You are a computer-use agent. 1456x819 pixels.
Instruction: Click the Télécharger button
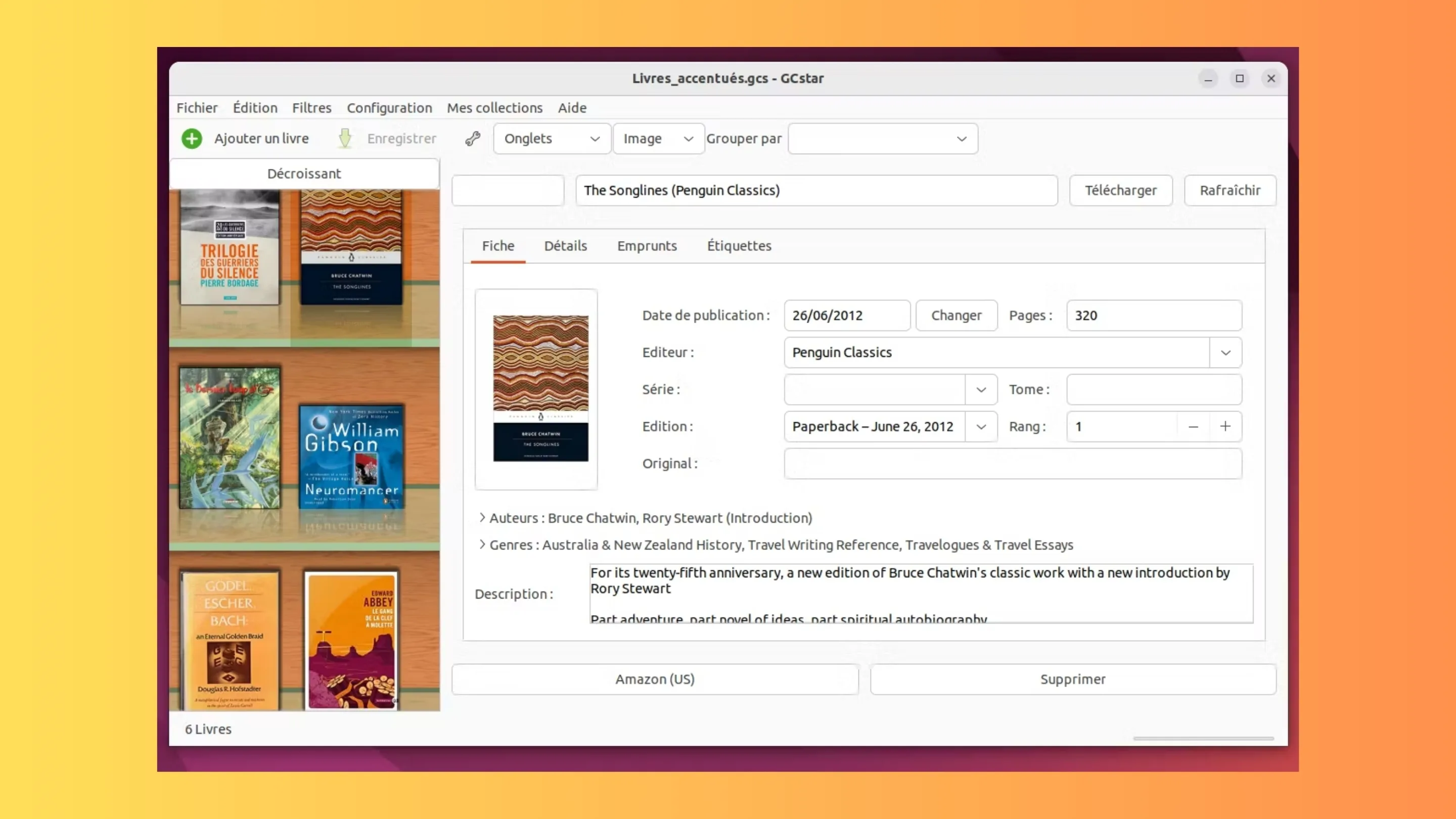pyautogui.click(x=1120, y=191)
